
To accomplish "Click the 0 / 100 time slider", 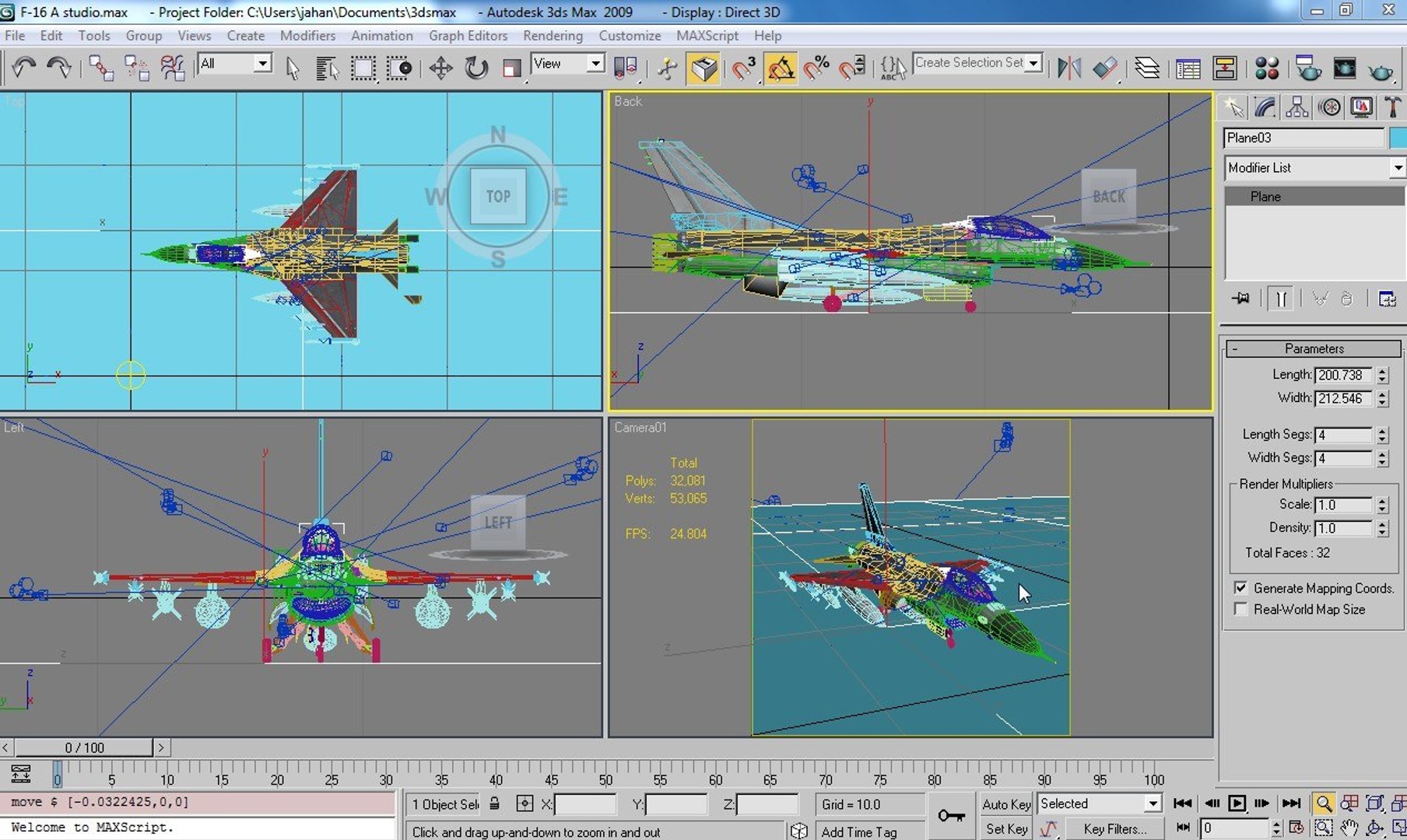I will [x=84, y=747].
